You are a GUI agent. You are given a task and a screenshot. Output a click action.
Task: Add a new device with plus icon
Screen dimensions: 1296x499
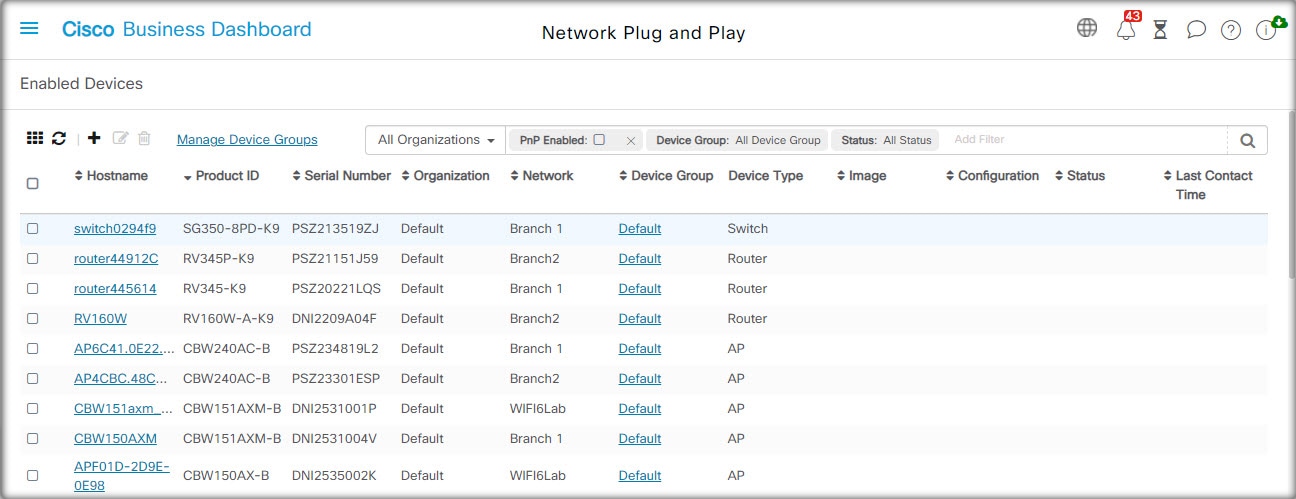pos(94,139)
